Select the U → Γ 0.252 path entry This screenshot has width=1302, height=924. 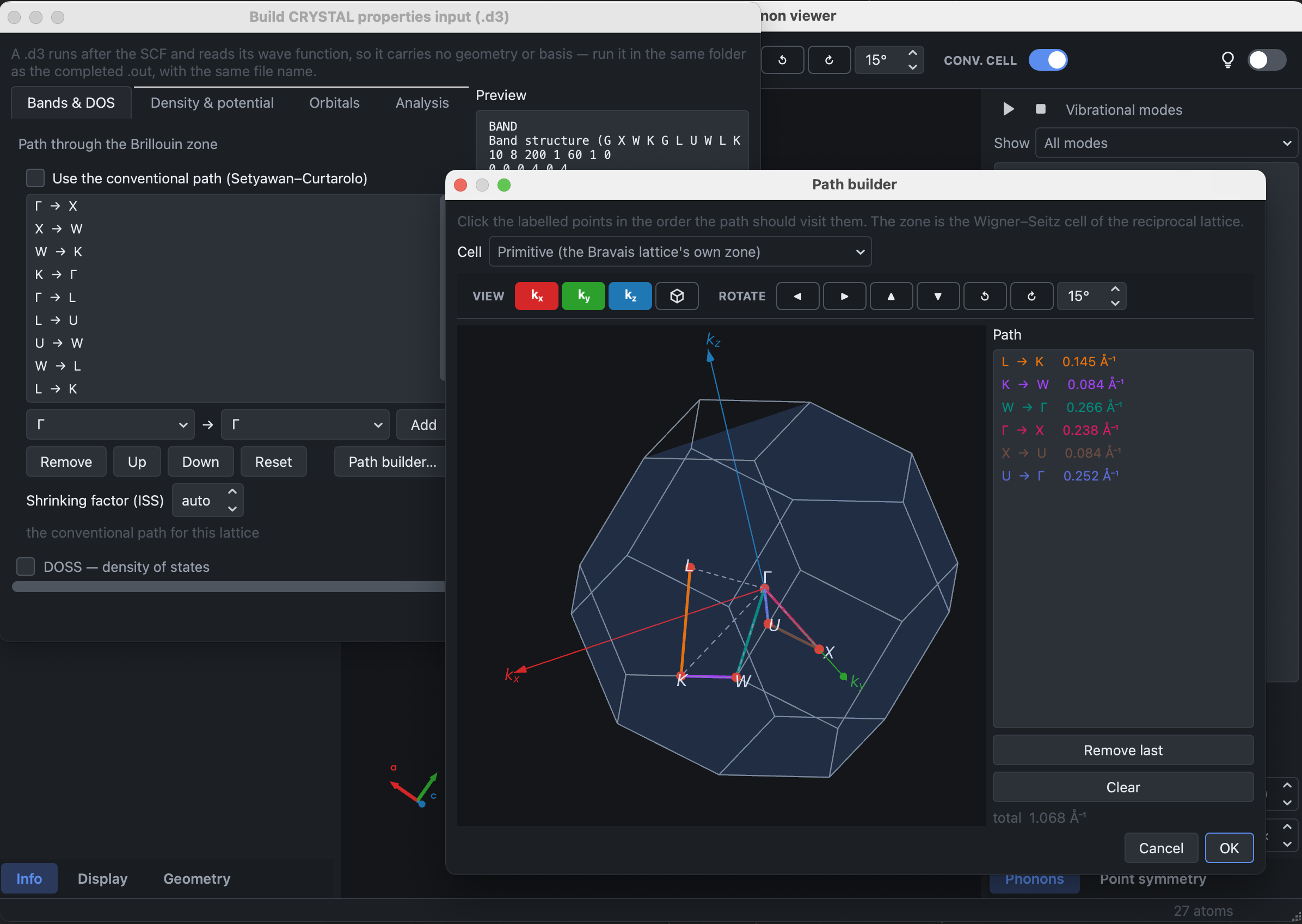(1123, 476)
